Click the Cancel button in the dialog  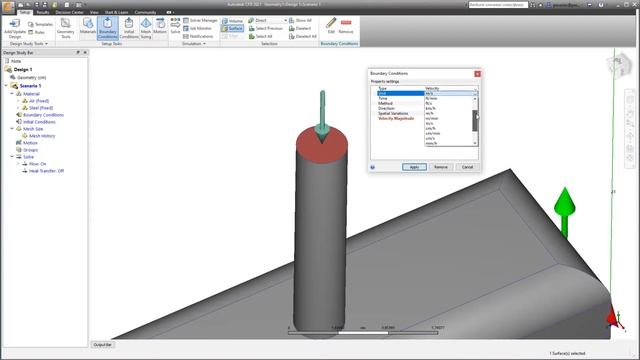coord(467,167)
